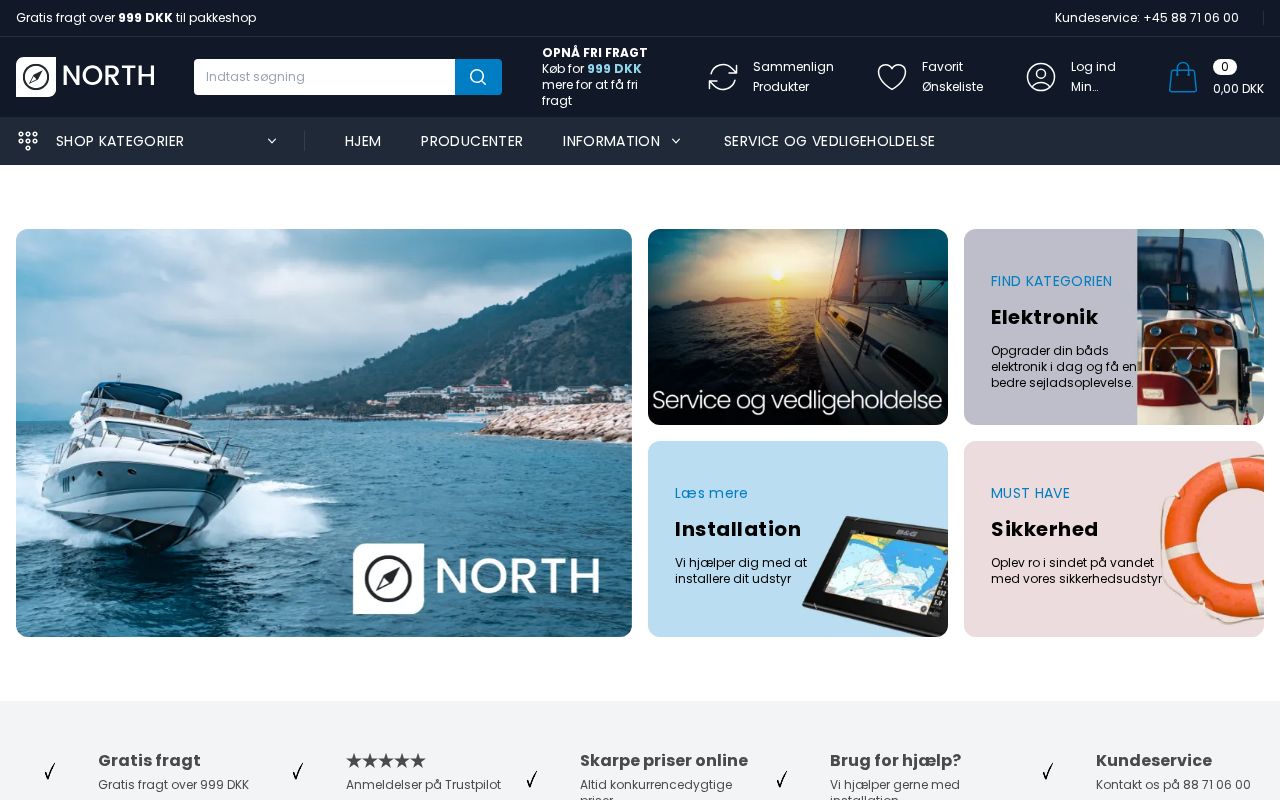The width and height of the screenshot is (1280, 800).
Task: Click the checkmark beside Skarpe priser online
Action: pos(532,779)
